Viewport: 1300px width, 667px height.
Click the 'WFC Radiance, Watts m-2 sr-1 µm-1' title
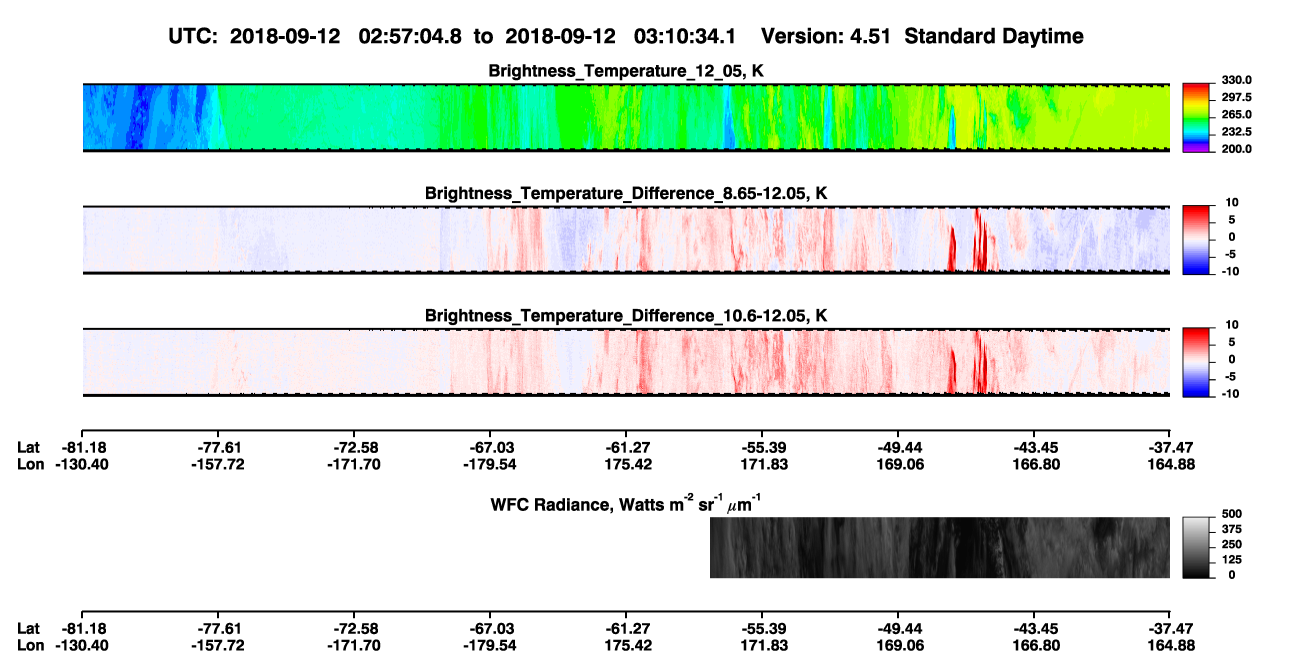(x=626, y=503)
